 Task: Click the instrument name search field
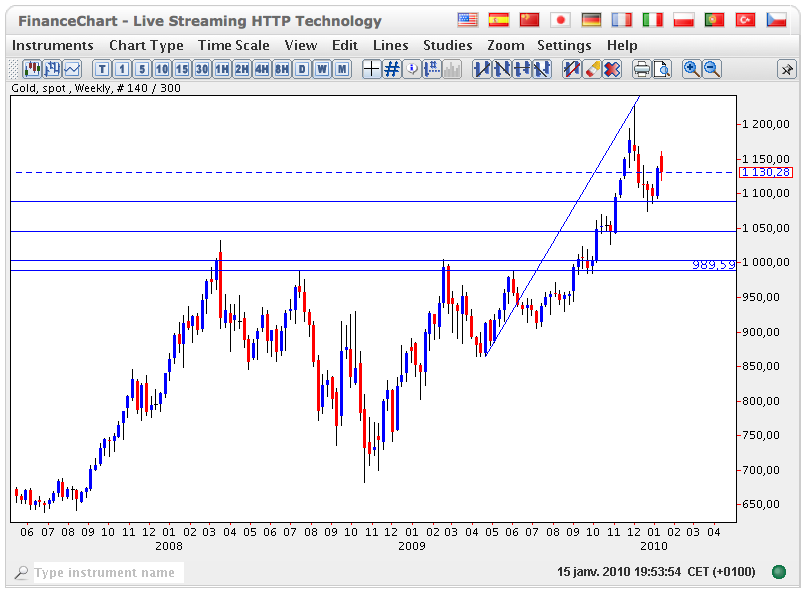point(106,573)
